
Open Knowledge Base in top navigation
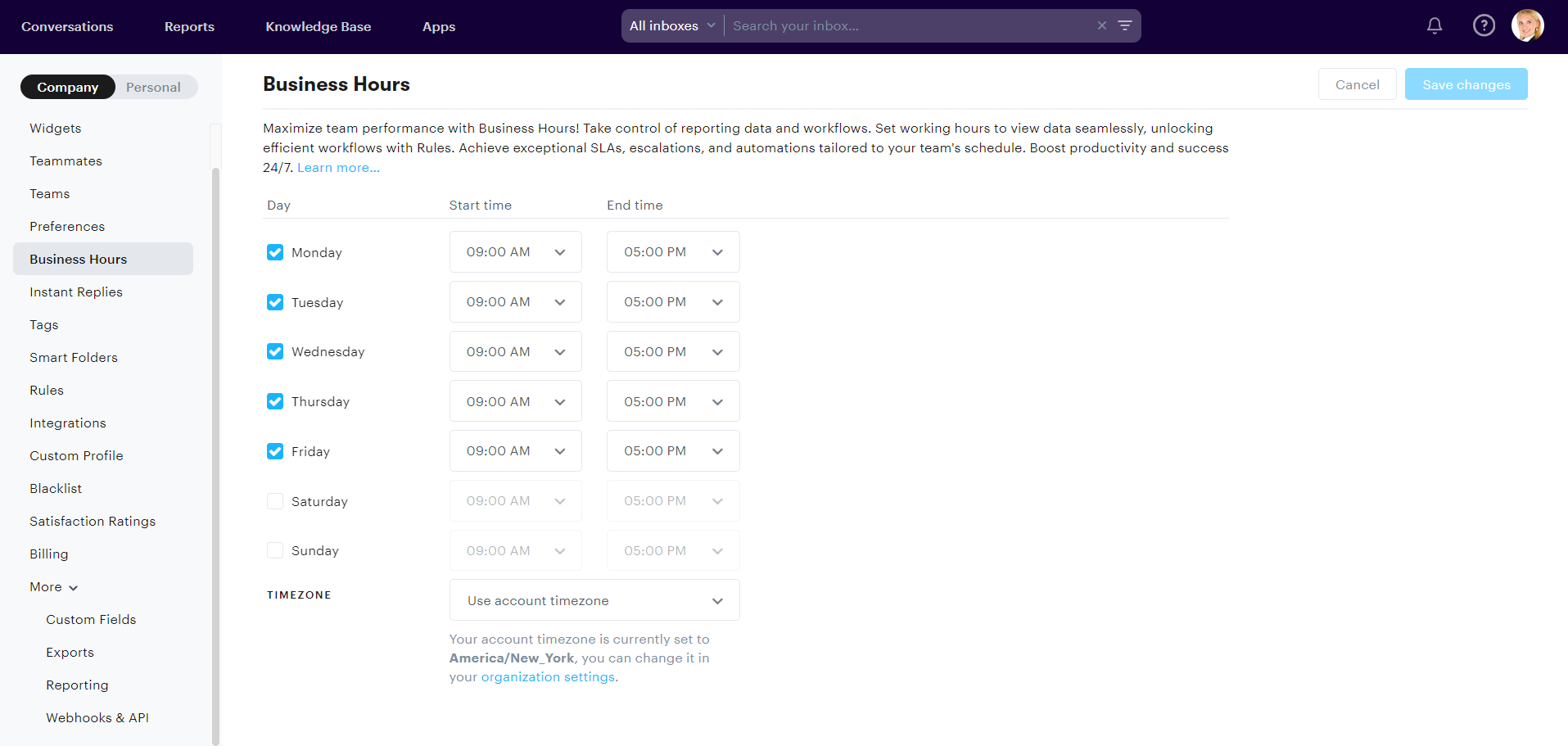pos(319,26)
